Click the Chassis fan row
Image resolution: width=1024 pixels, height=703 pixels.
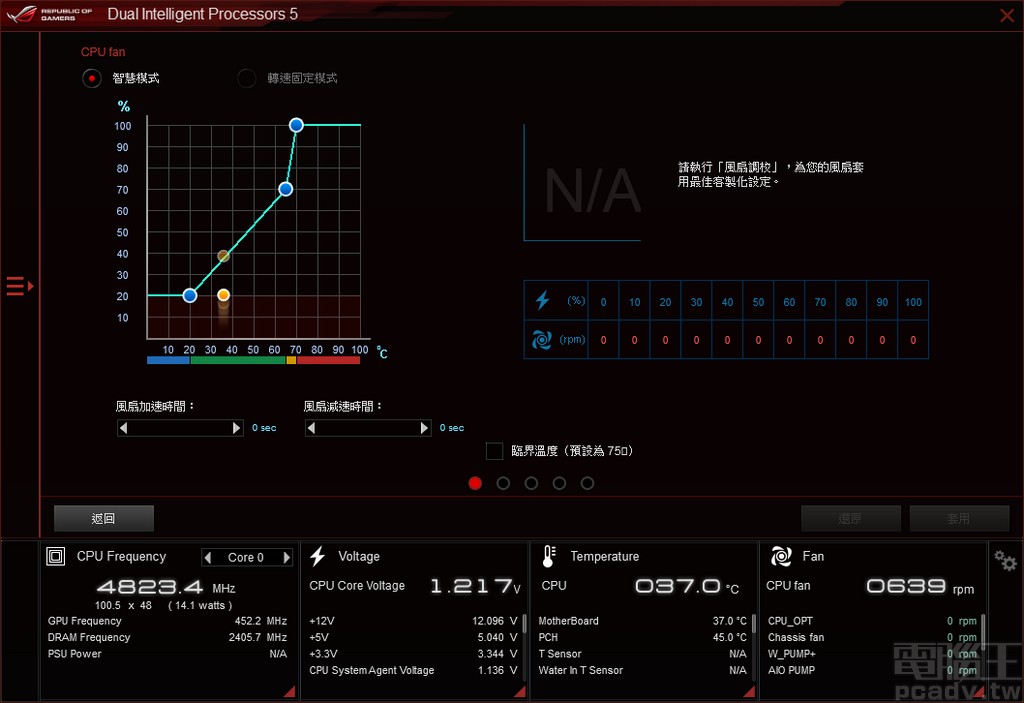coord(872,637)
